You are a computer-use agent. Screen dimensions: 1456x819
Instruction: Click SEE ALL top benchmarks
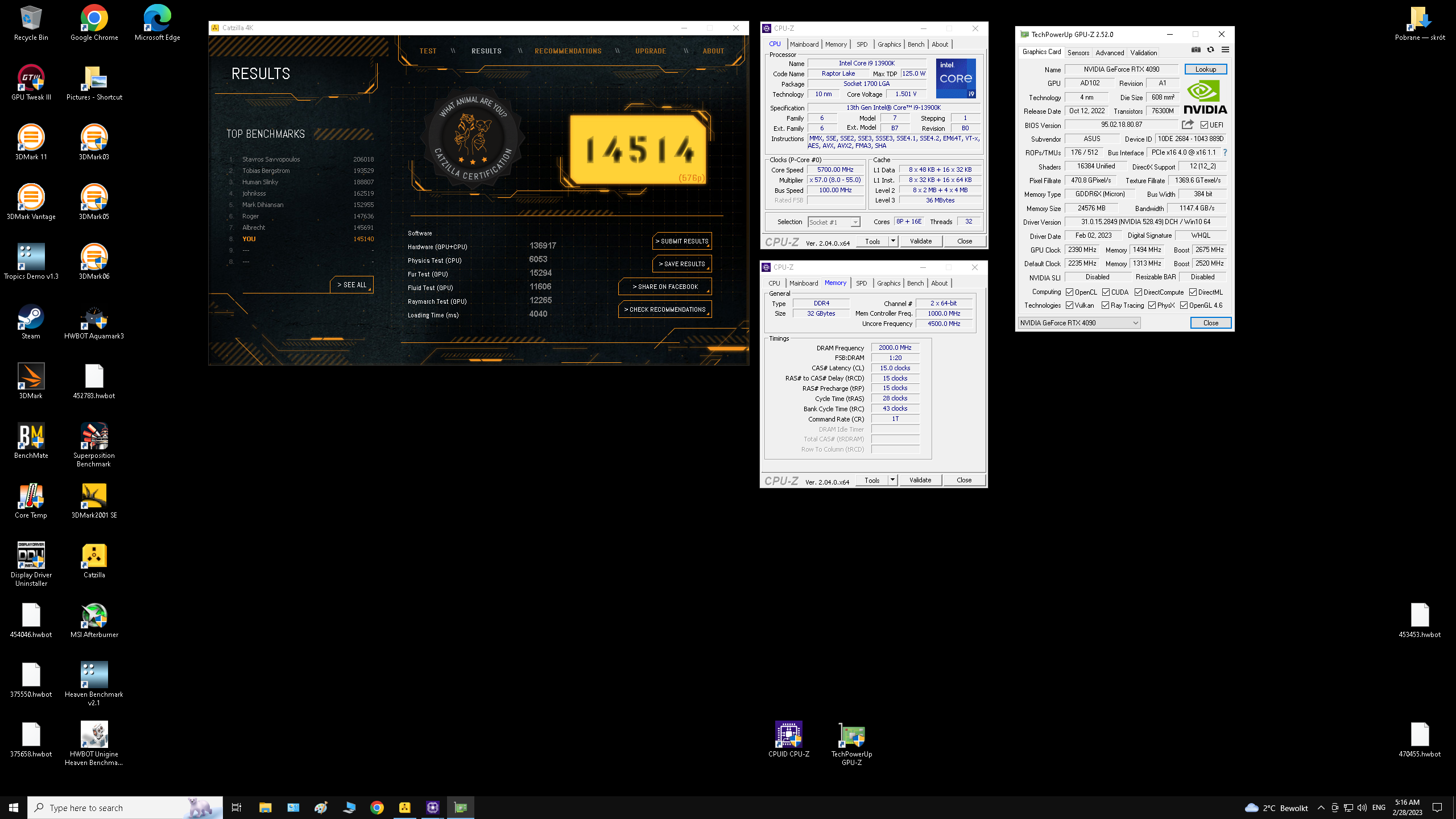(351, 285)
